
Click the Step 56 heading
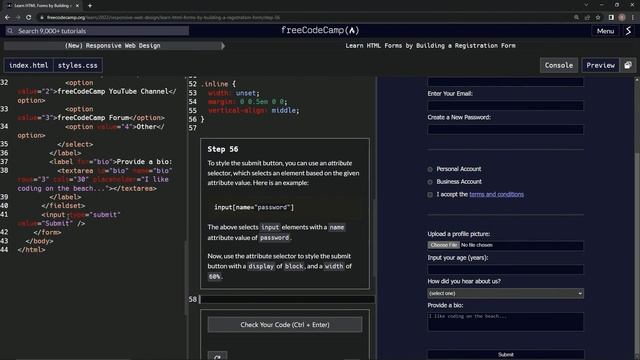pos(222,149)
